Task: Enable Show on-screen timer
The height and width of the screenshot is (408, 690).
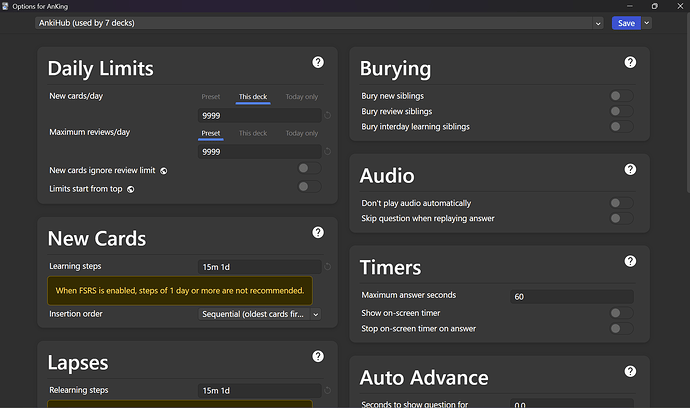Action: (x=620, y=313)
